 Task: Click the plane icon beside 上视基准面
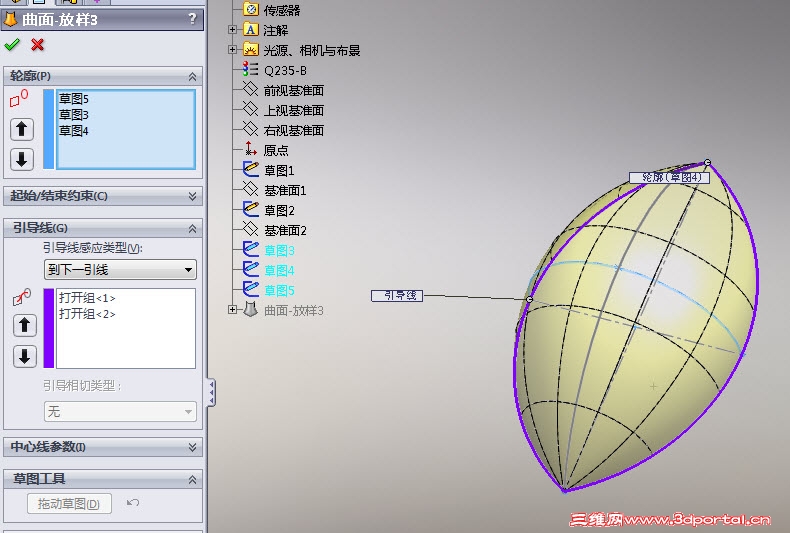[250, 109]
